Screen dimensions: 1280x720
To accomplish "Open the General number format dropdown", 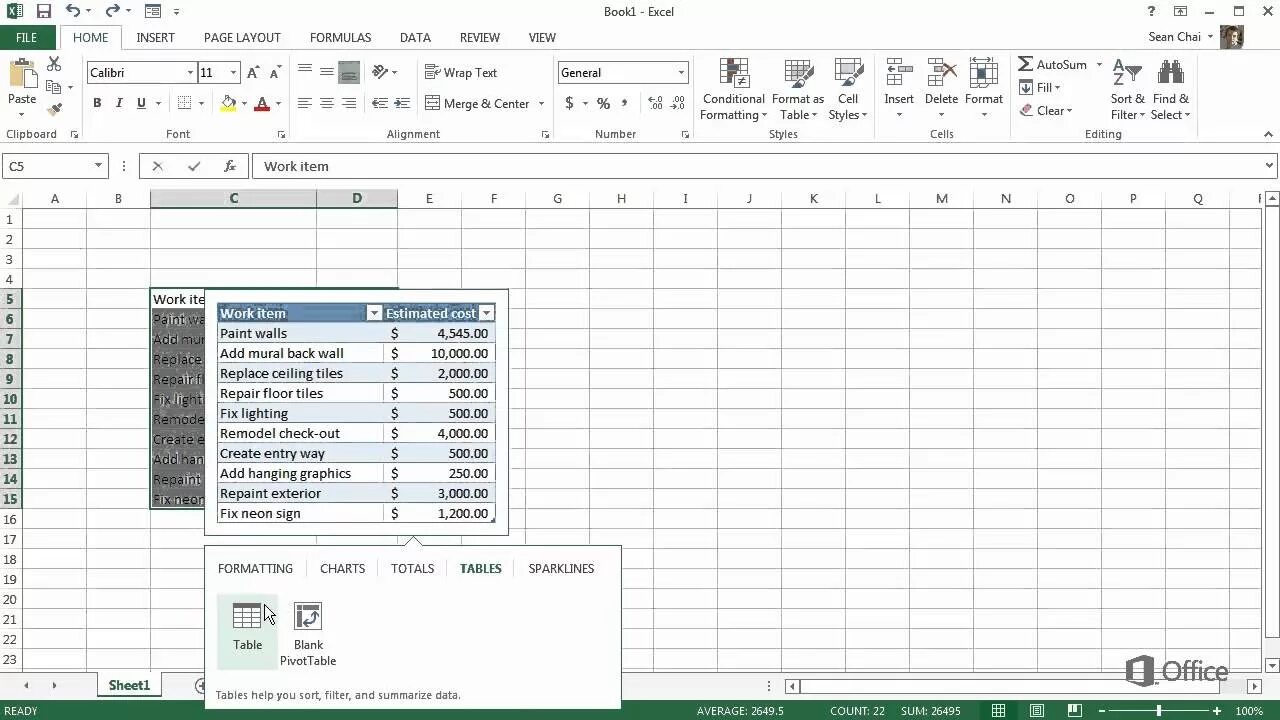I will click(681, 73).
